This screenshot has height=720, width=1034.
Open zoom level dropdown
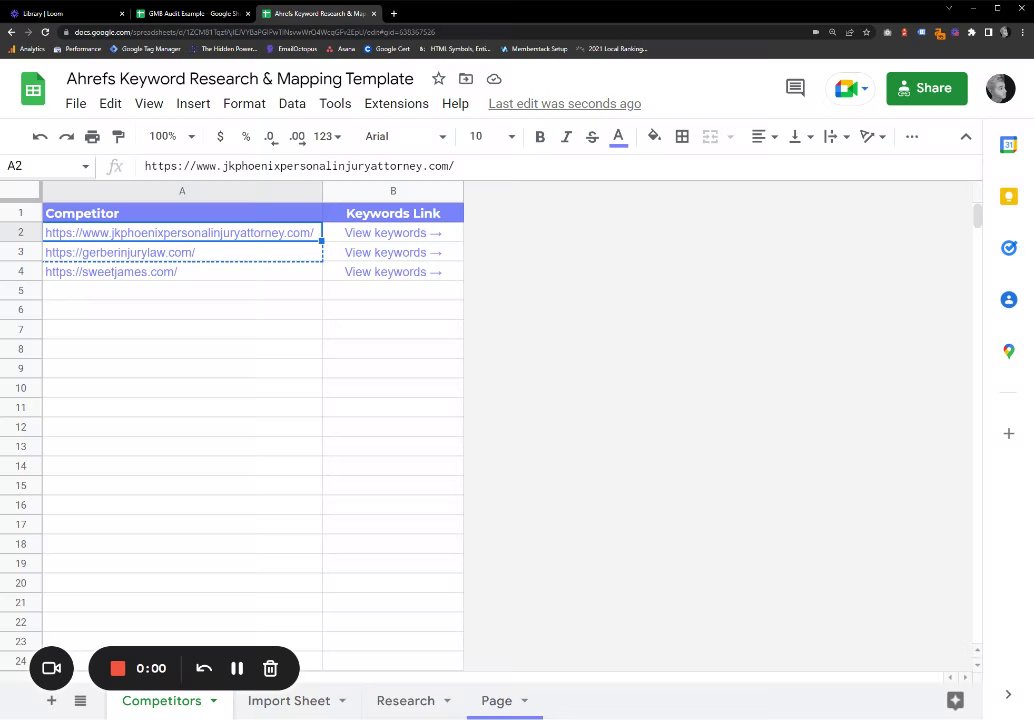pos(172,136)
